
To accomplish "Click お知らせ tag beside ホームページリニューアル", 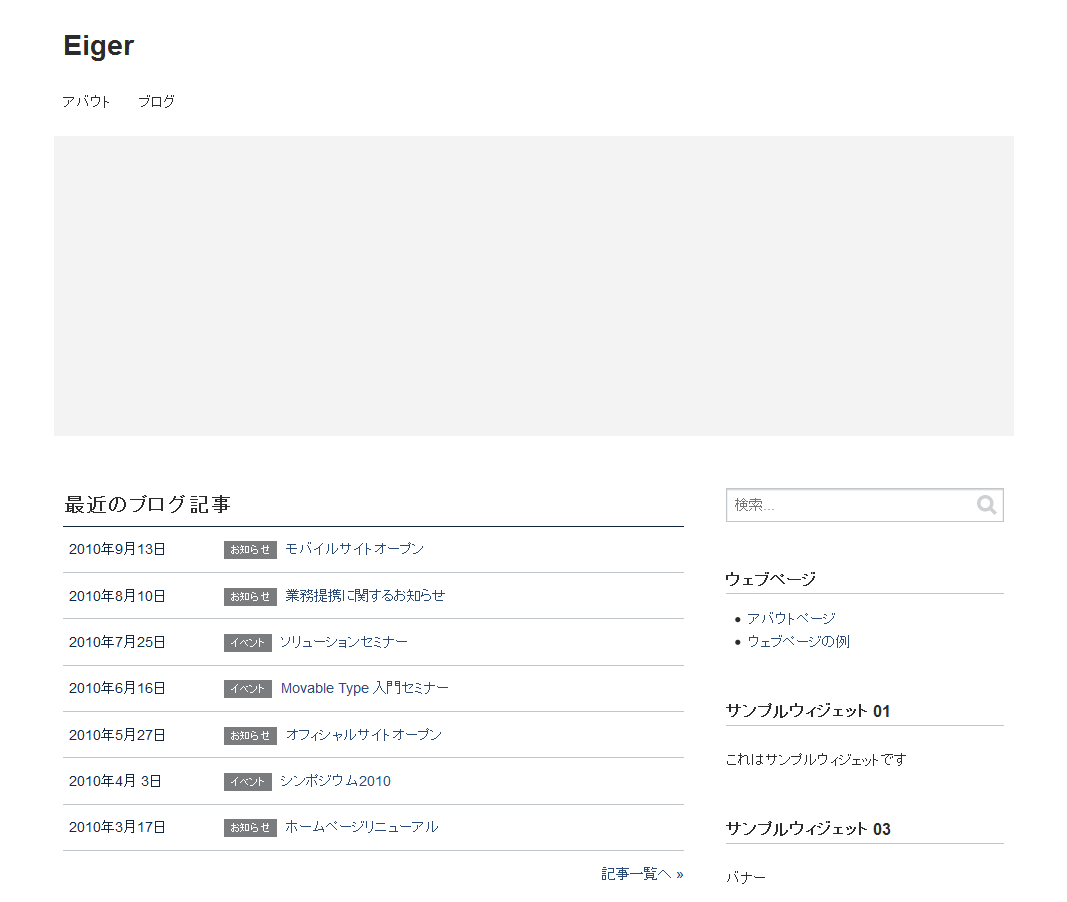I will coord(250,828).
